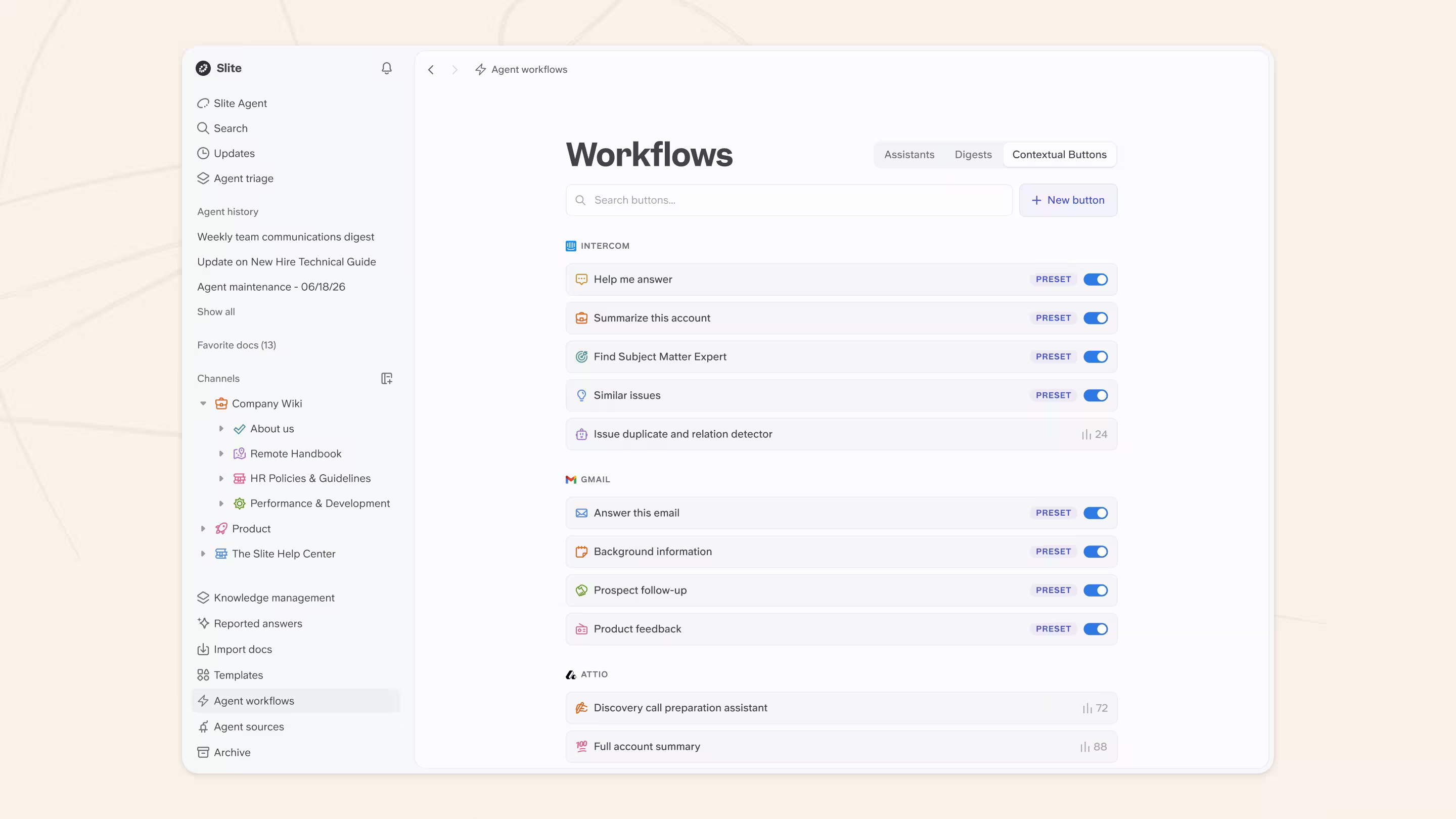Open Favorite docs (13)
Image resolution: width=1456 pixels, height=819 pixels.
(237, 345)
